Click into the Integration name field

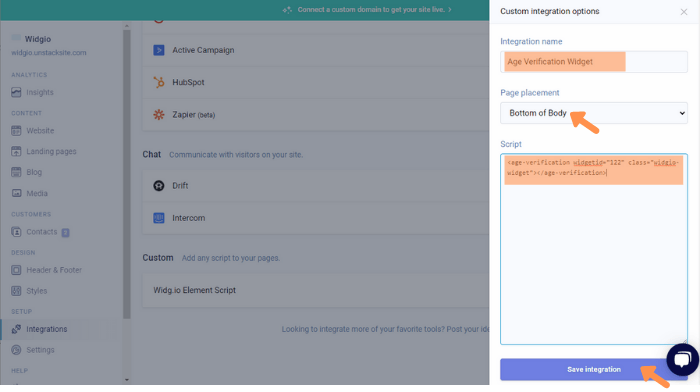pos(594,62)
